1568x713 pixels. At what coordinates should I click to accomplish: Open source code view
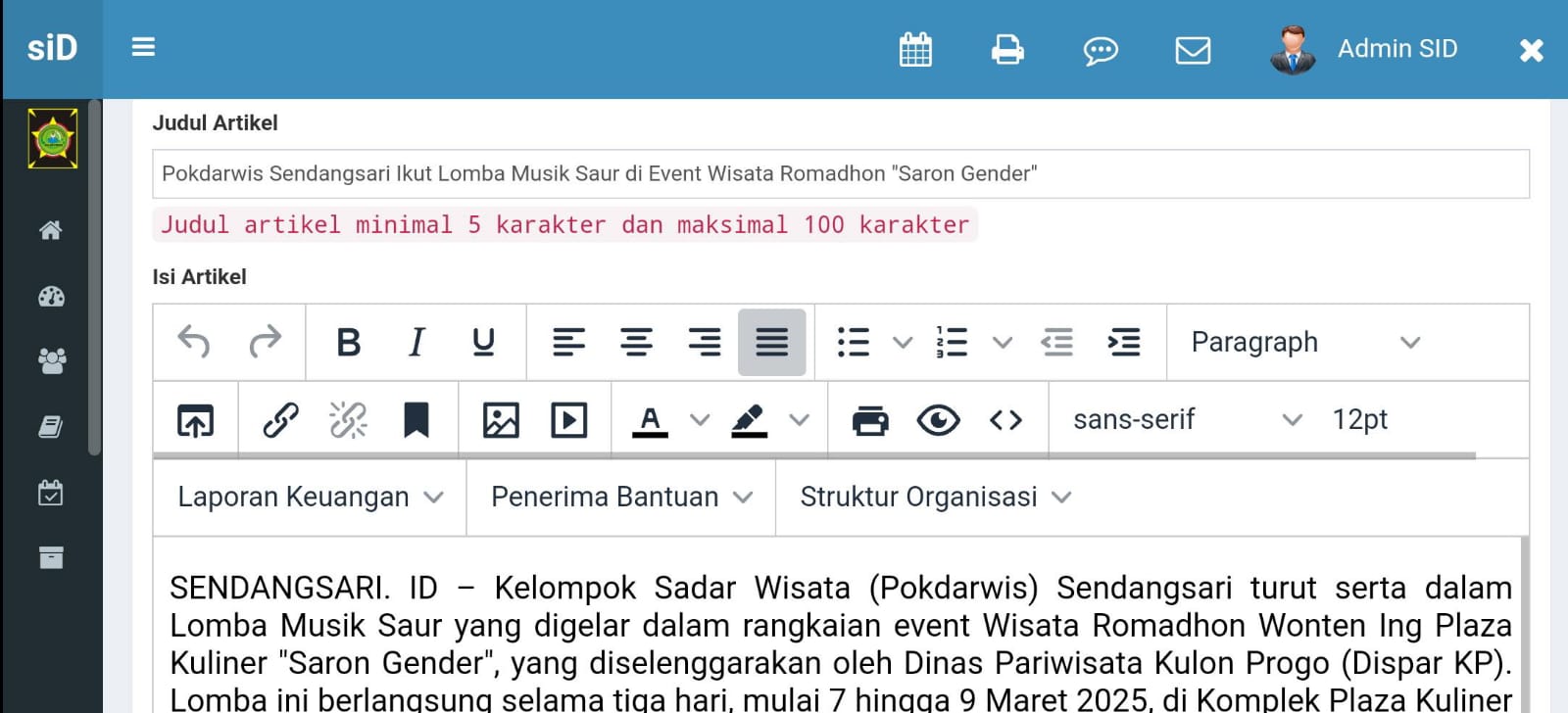(1005, 420)
